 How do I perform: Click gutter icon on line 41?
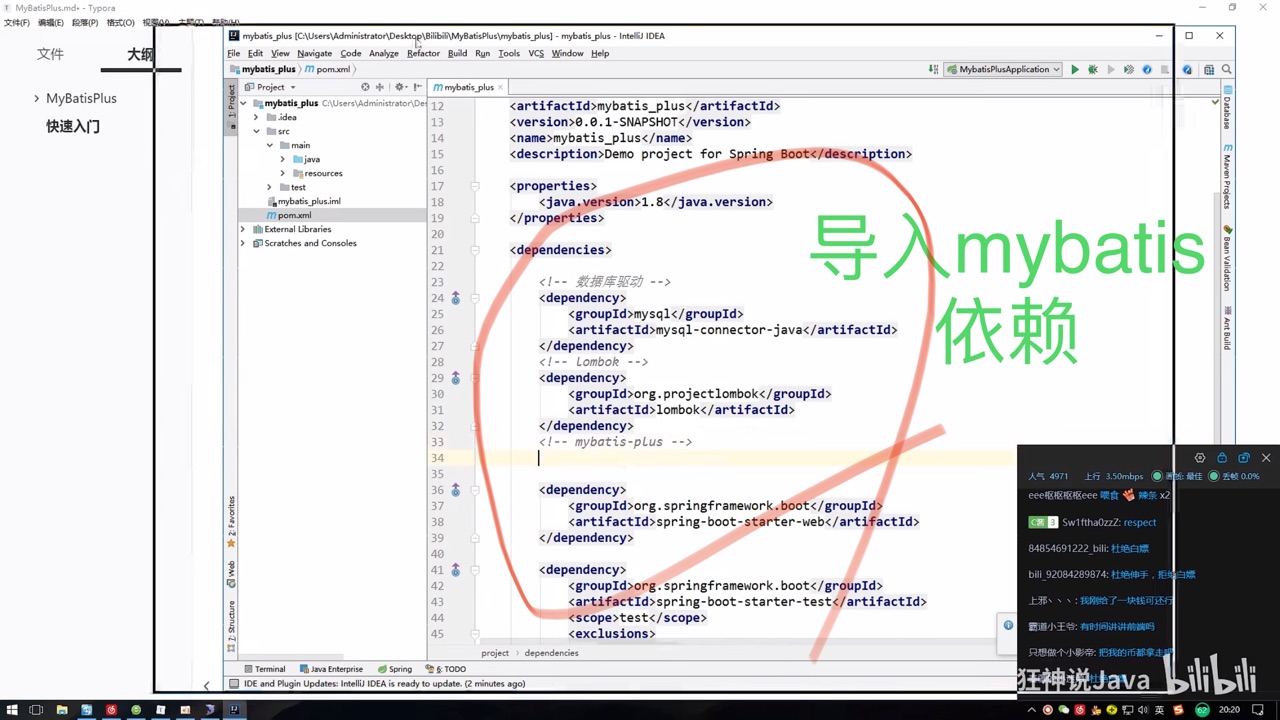(x=456, y=570)
